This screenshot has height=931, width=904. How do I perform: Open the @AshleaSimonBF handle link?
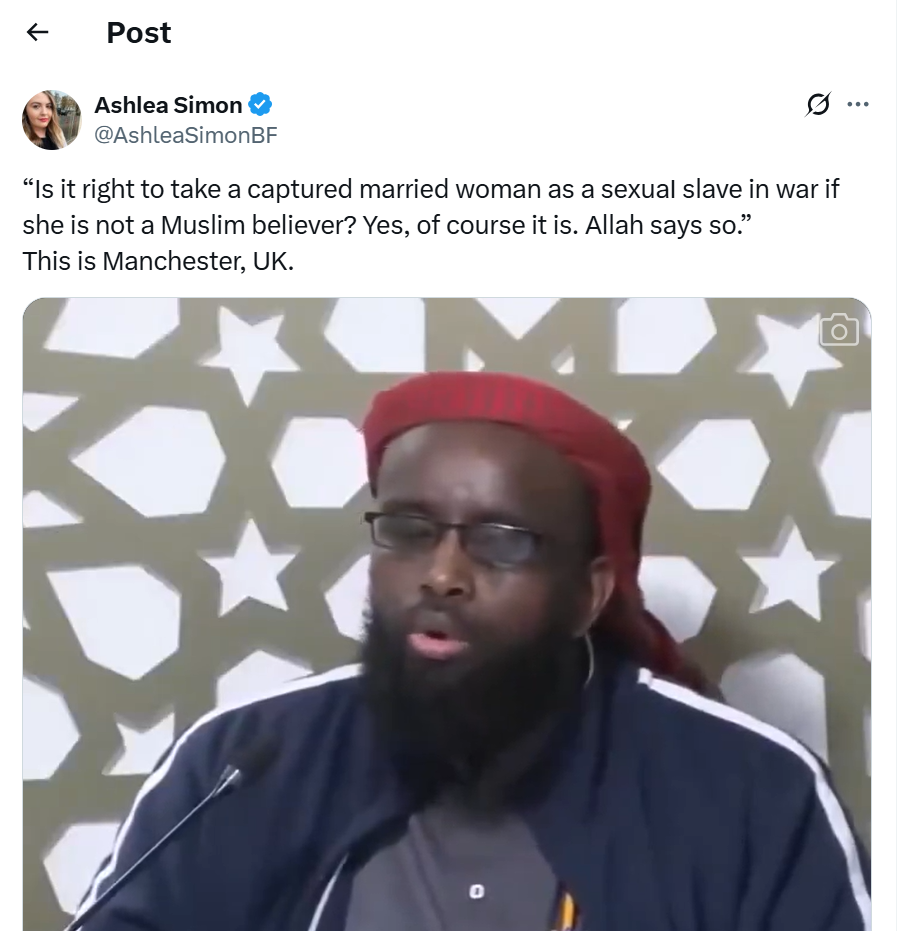(186, 135)
